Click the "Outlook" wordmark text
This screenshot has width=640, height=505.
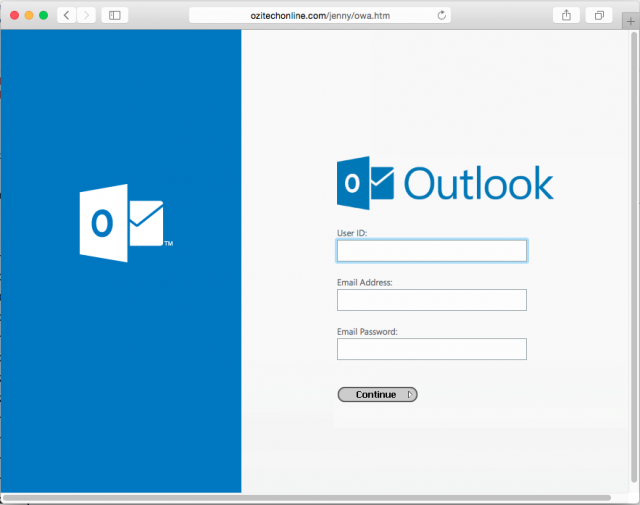pyautogui.click(x=478, y=183)
